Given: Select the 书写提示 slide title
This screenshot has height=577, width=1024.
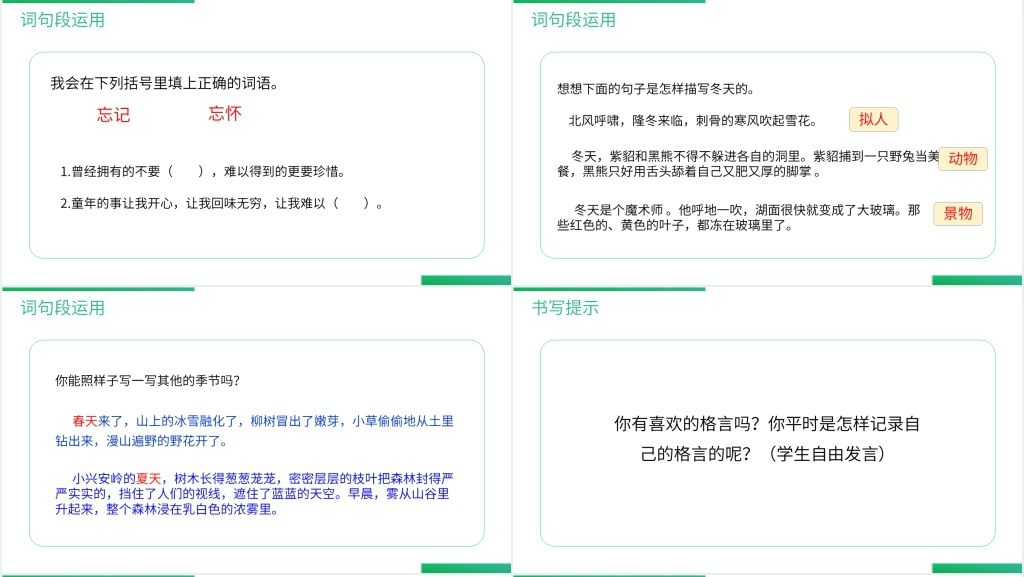Looking at the screenshot, I should 565,308.
